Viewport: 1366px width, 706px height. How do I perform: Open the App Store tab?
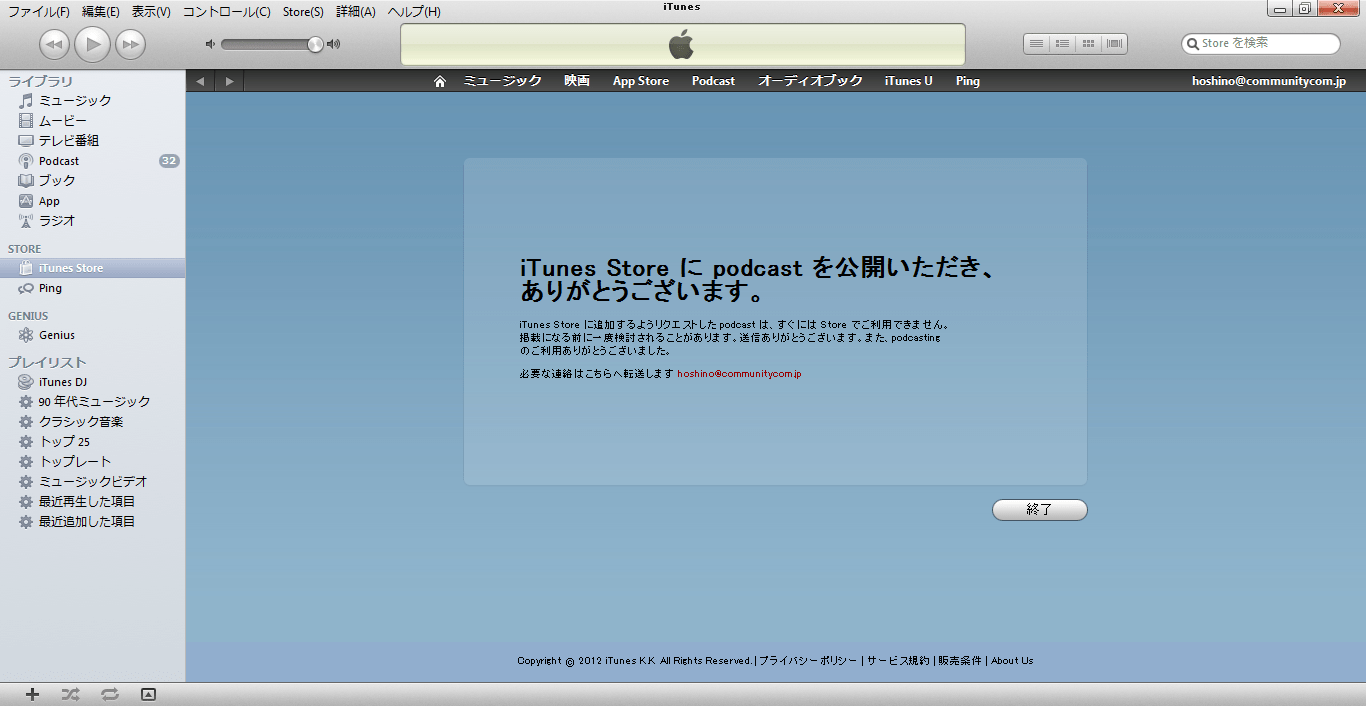(x=641, y=81)
